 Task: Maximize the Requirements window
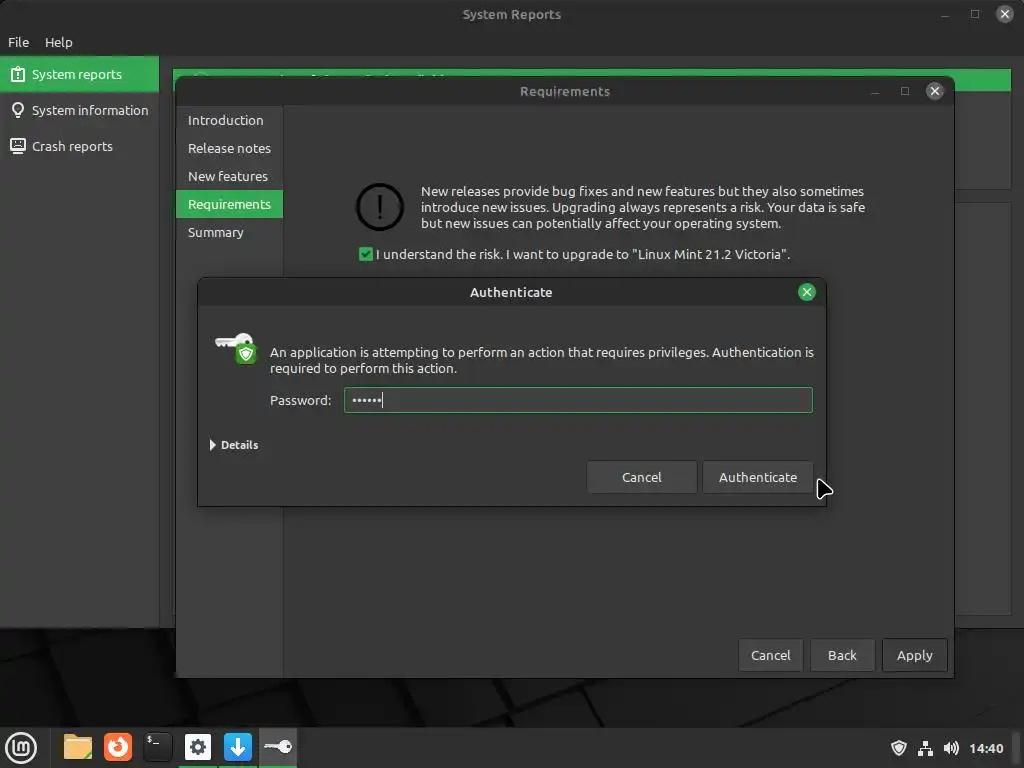click(904, 91)
